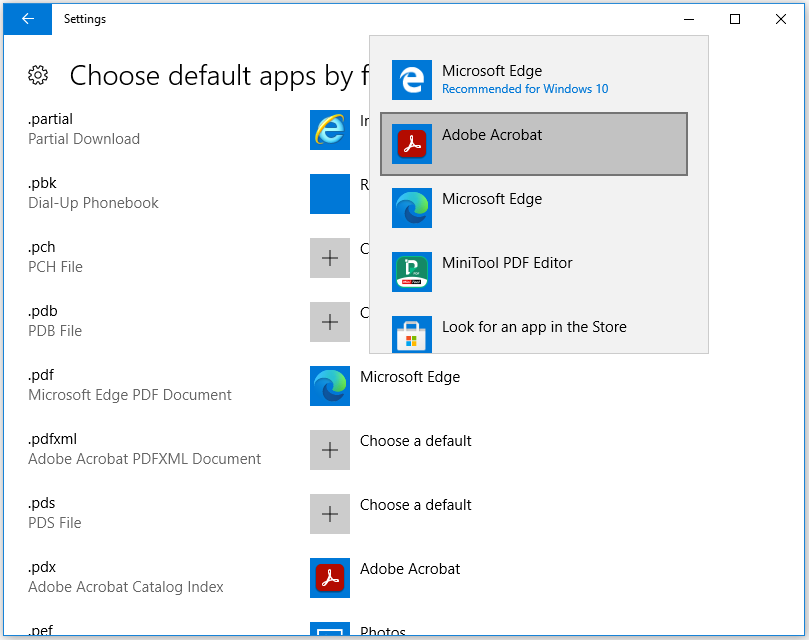Image resolution: width=809 pixels, height=640 pixels.
Task: Go back using the Settings back arrow
Action: point(28,19)
